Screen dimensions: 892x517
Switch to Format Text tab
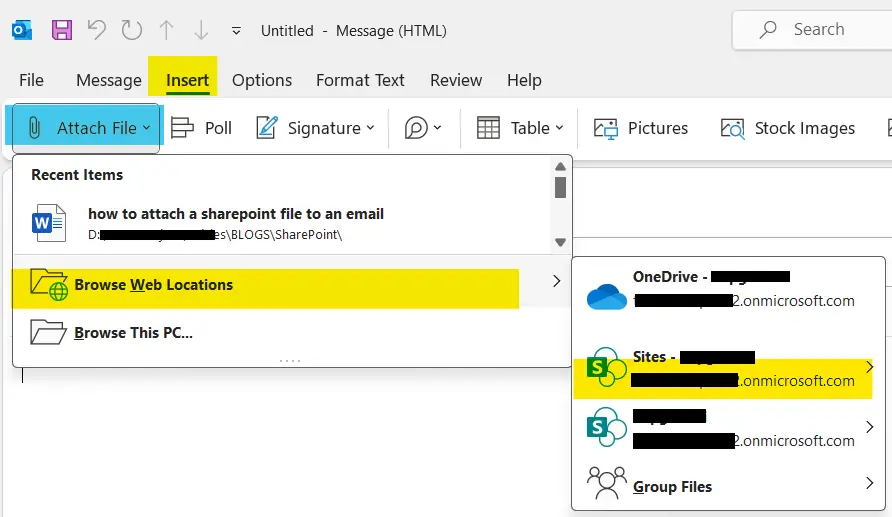coord(360,80)
